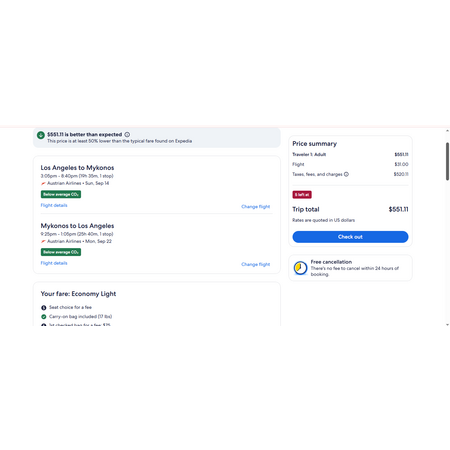
Task: Change flight for the Los Angeles to Mykonos leg
Action: click(x=256, y=207)
